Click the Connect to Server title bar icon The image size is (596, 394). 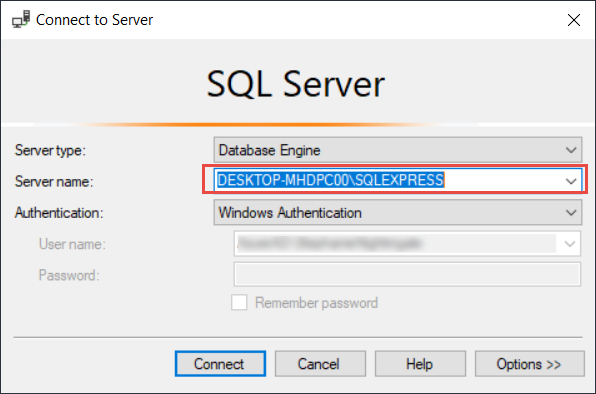[x=21, y=19]
